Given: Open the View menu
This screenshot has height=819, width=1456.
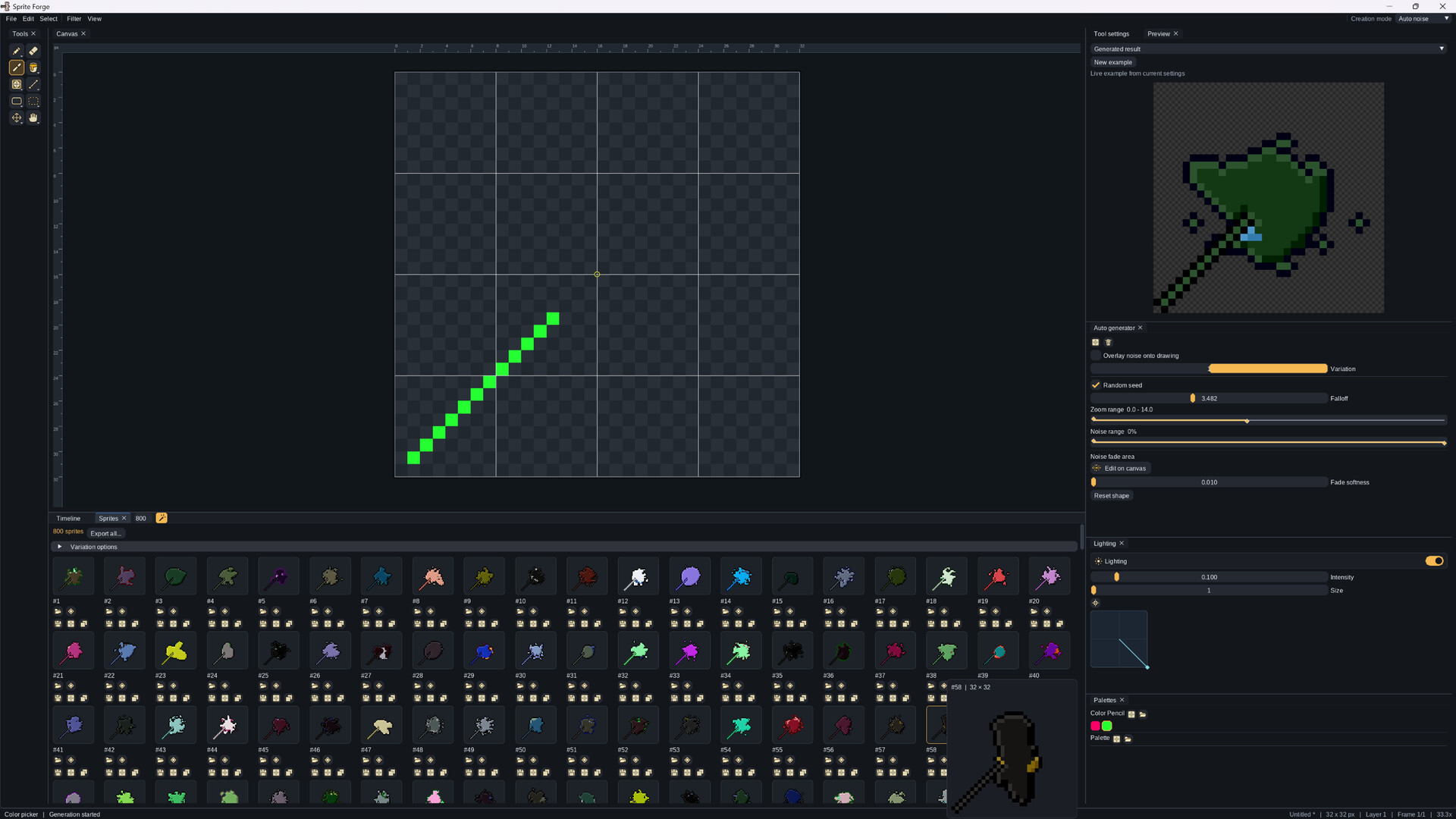Looking at the screenshot, I should 94,19.
